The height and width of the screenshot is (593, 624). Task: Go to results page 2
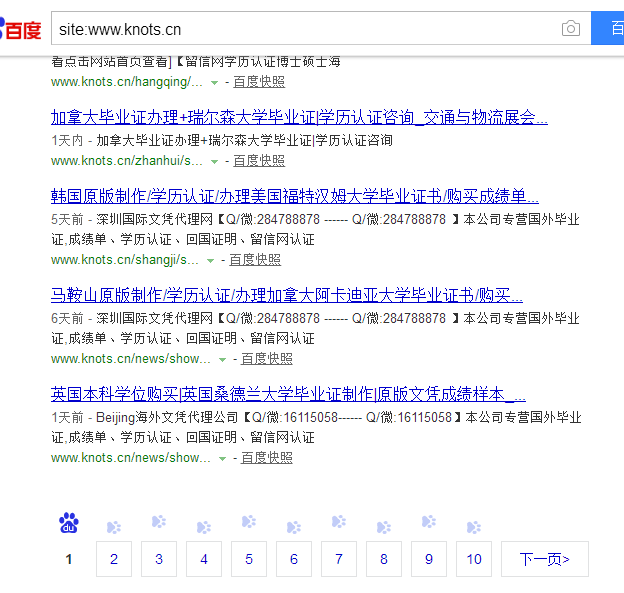coord(114,559)
